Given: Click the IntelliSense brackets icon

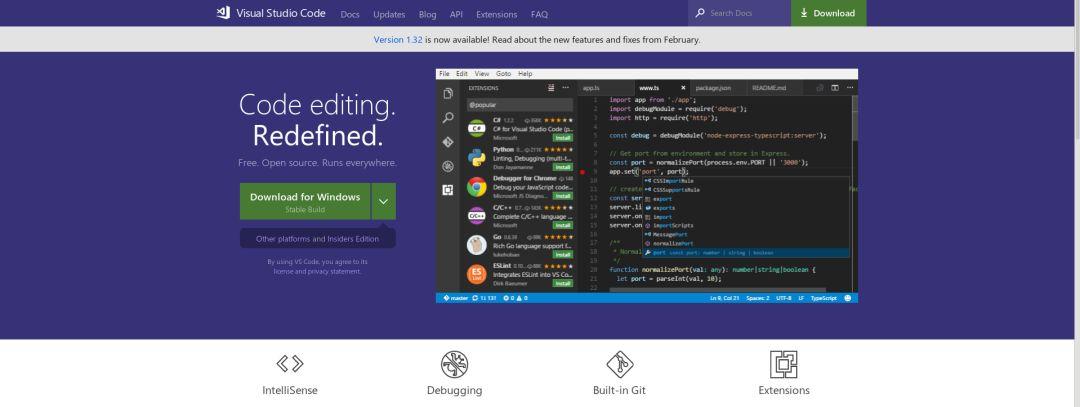Looking at the screenshot, I should [x=290, y=363].
